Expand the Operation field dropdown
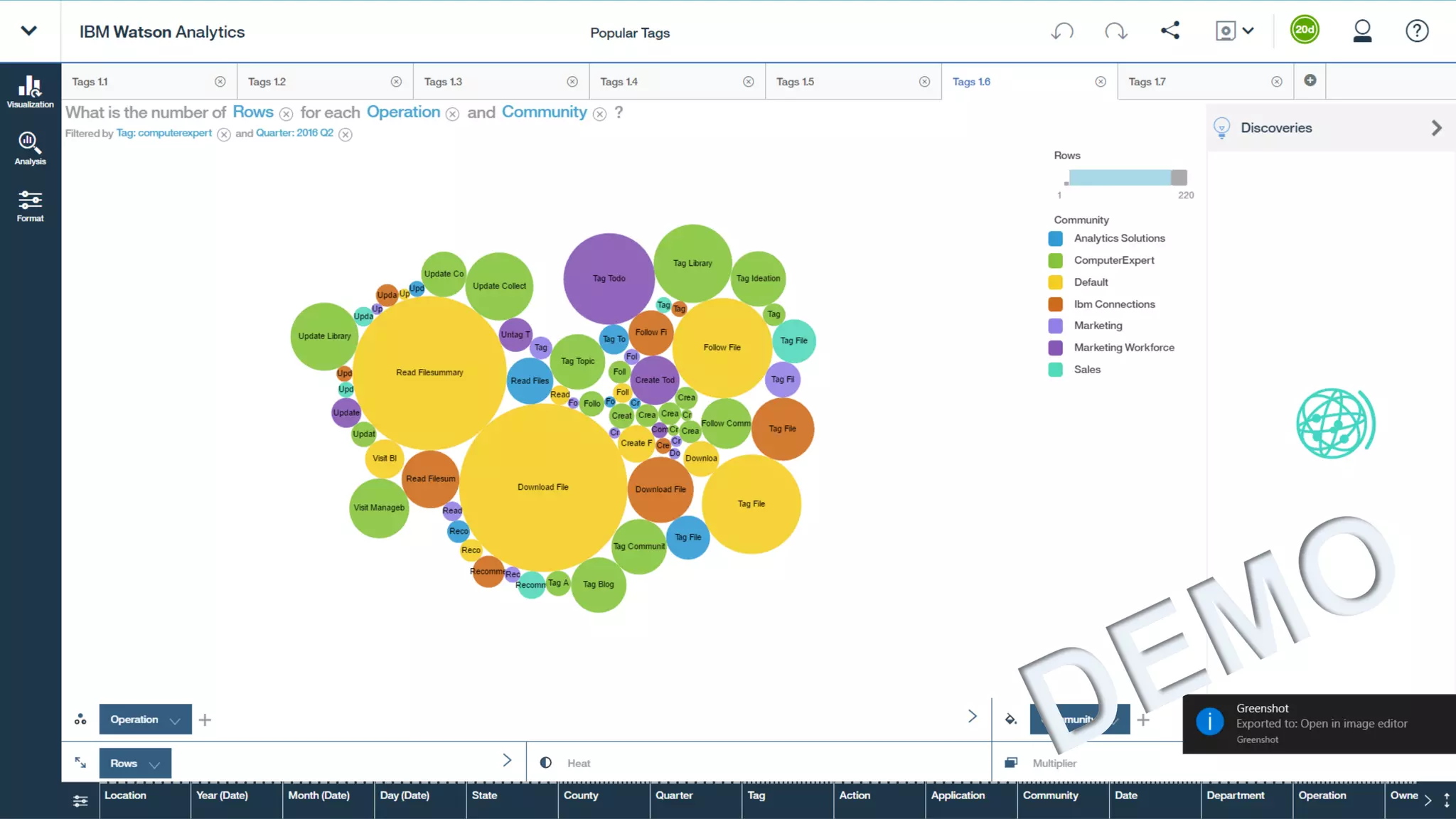1456x819 pixels. coord(175,720)
